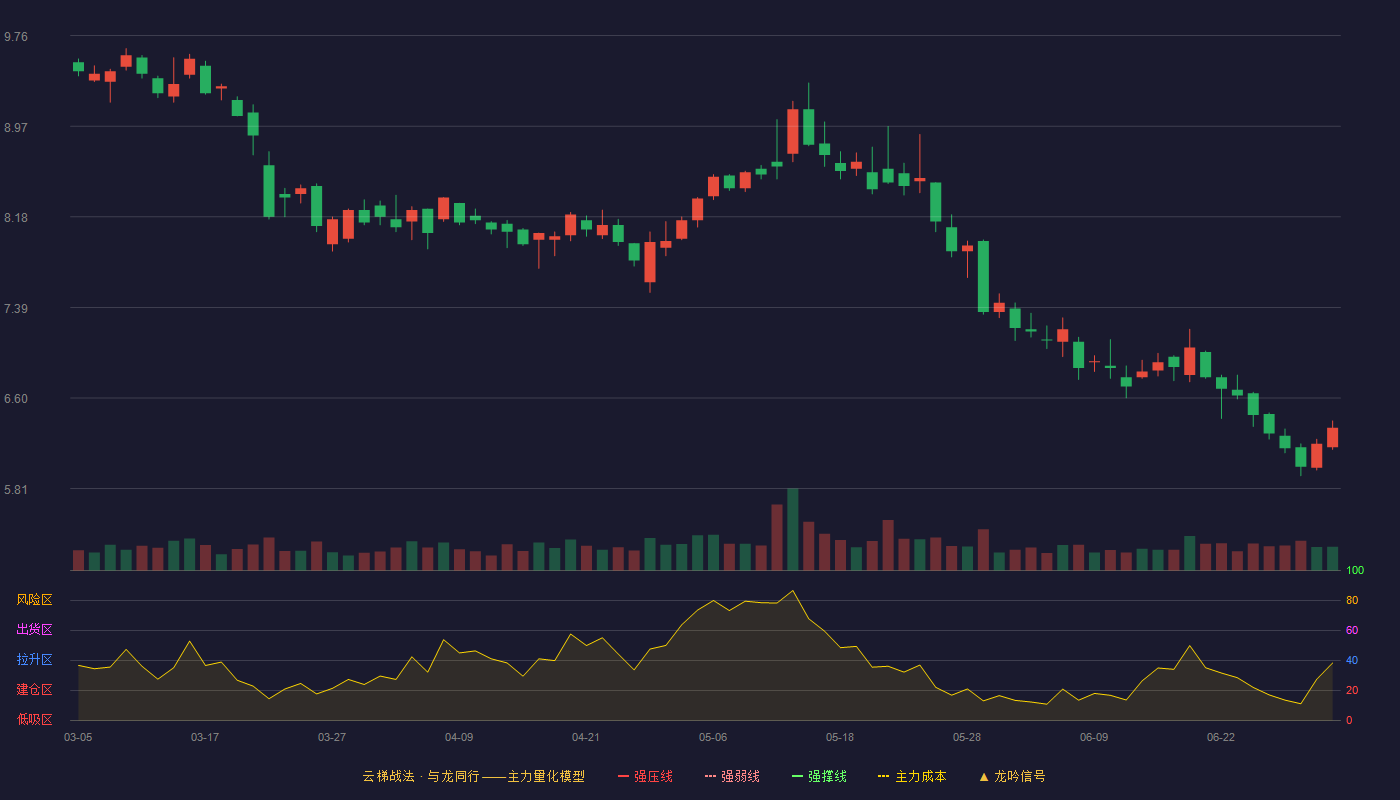Click the red dash icon before 强压线
This screenshot has width=1400, height=800.
[x=623, y=776]
